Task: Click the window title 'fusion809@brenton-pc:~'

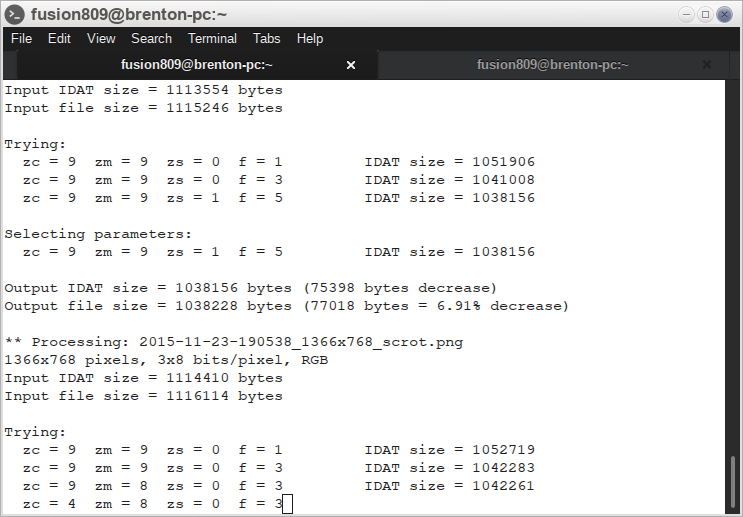Action: pos(129,15)
